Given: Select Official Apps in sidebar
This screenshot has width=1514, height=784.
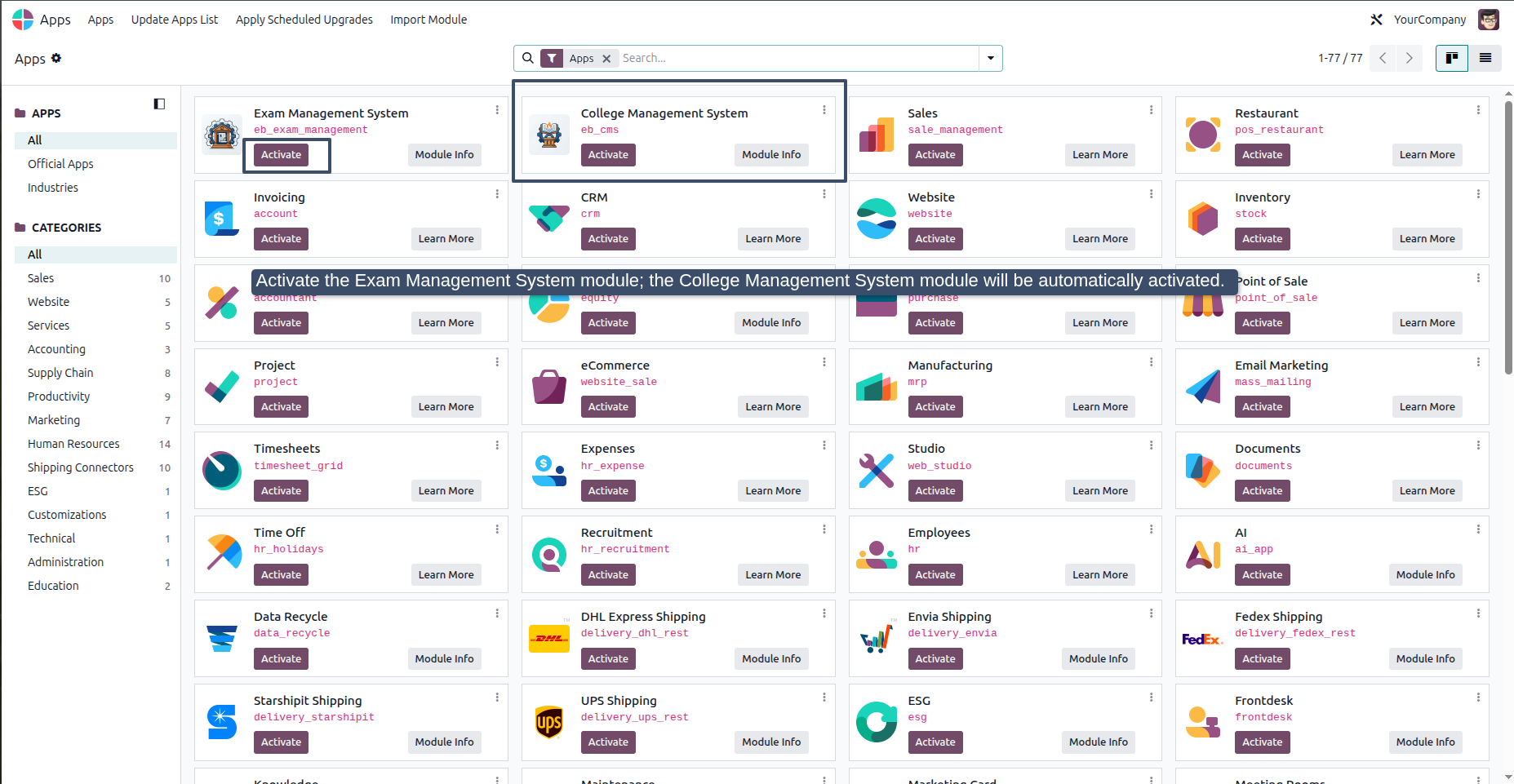Looking at the screenshot, I should click(60, 164).
